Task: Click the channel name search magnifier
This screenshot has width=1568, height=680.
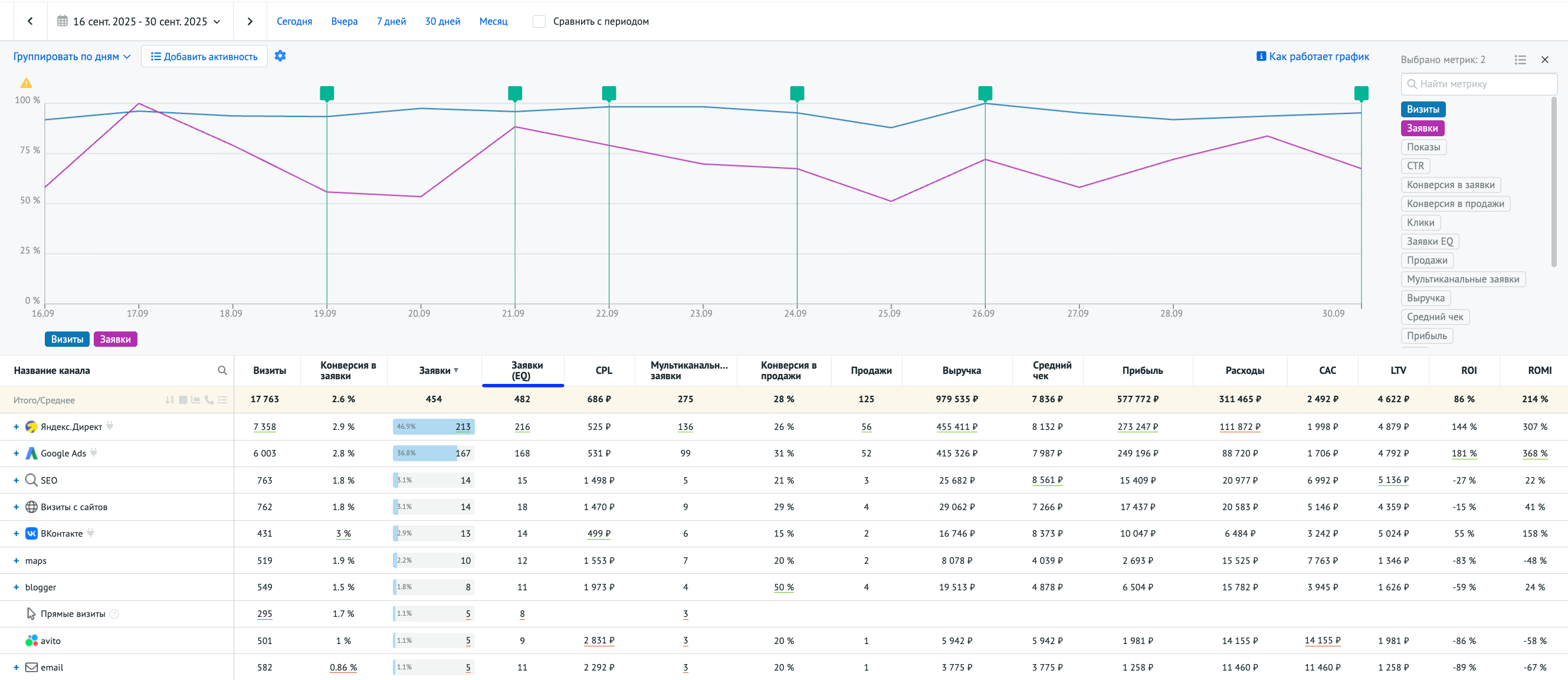Action: 222,370
